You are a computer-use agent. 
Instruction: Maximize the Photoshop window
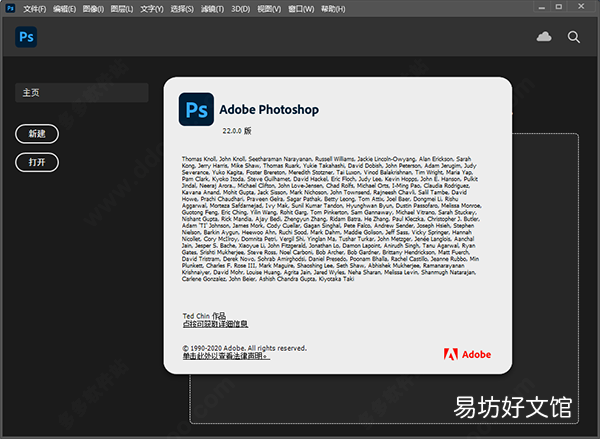559,7
